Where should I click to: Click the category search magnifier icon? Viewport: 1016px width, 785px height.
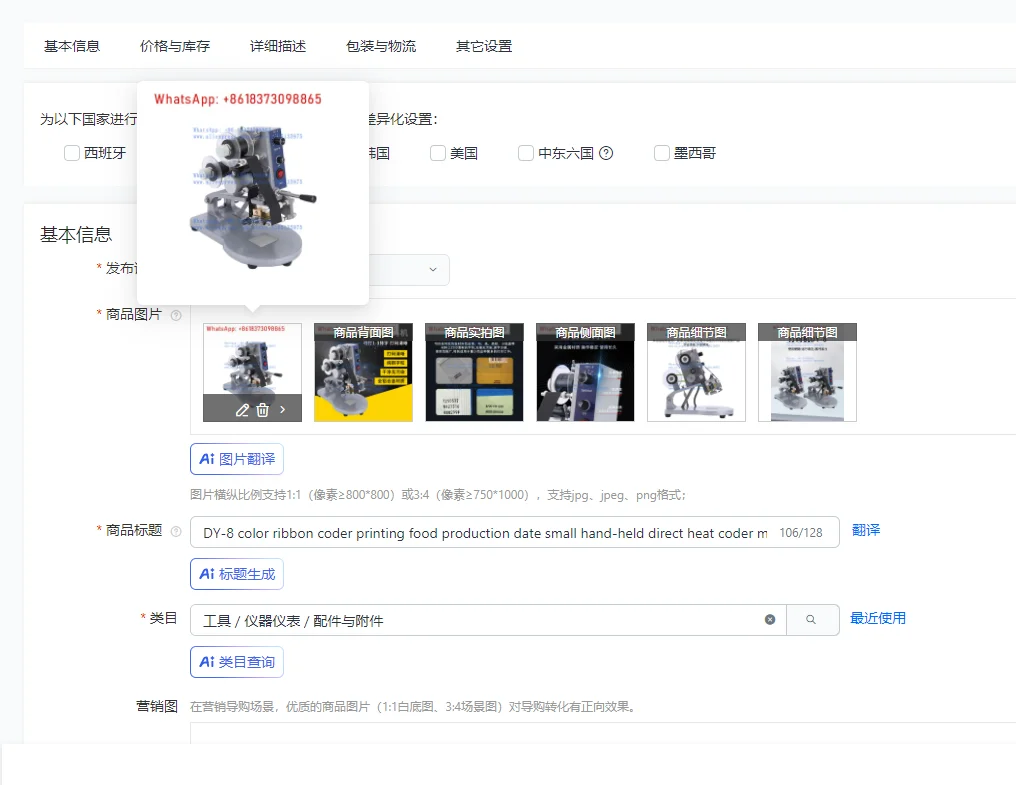(811, 620)
